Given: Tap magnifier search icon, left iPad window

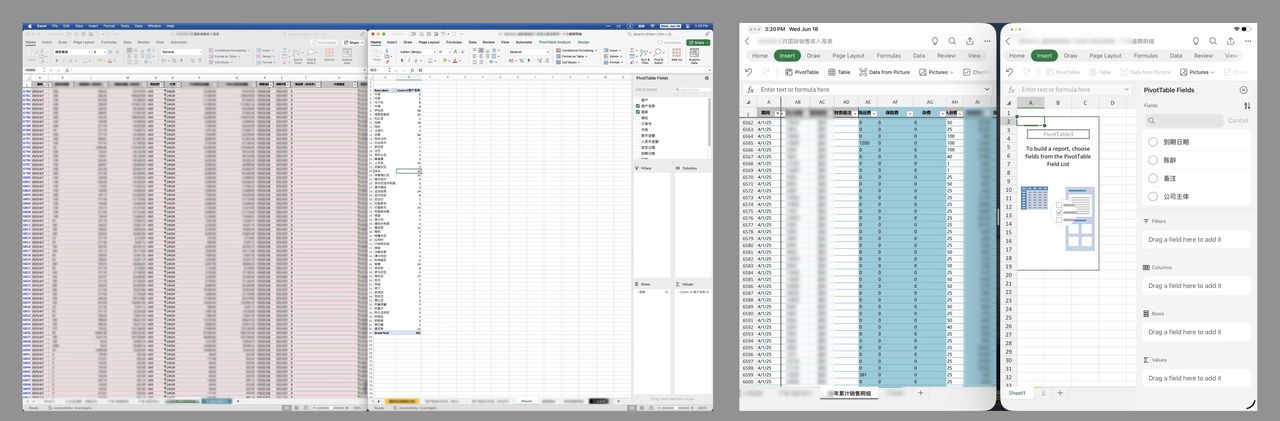Looking at the screenshot, I should (952, 41).
